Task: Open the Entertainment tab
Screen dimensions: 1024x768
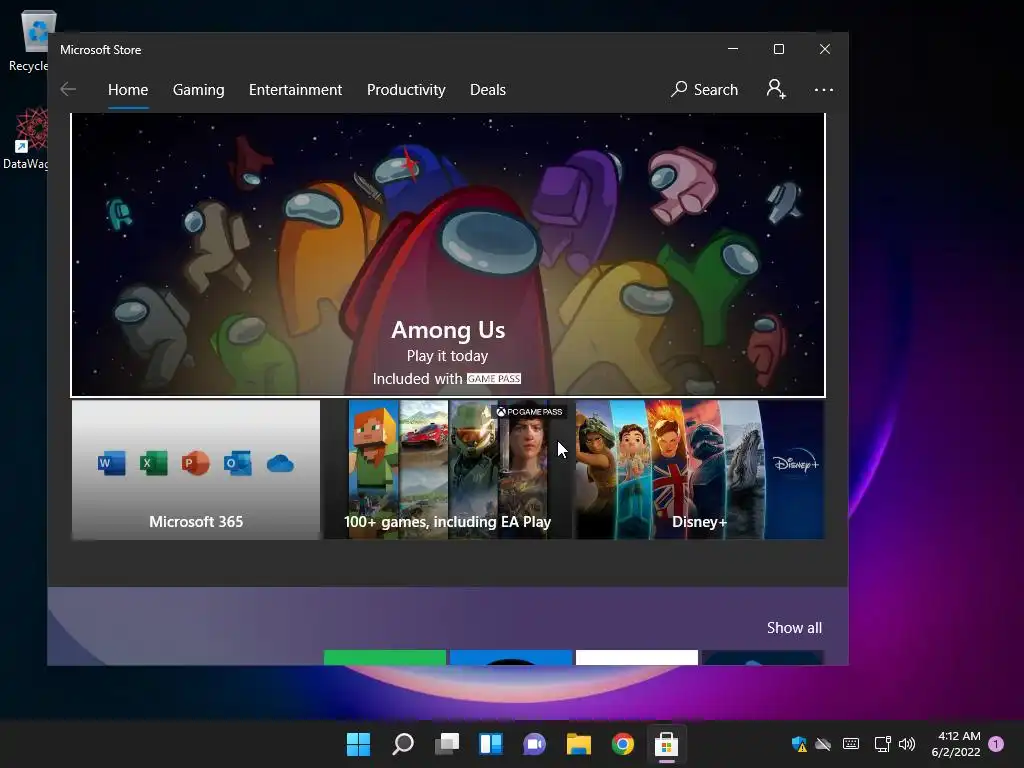Action: pos(295,89)
